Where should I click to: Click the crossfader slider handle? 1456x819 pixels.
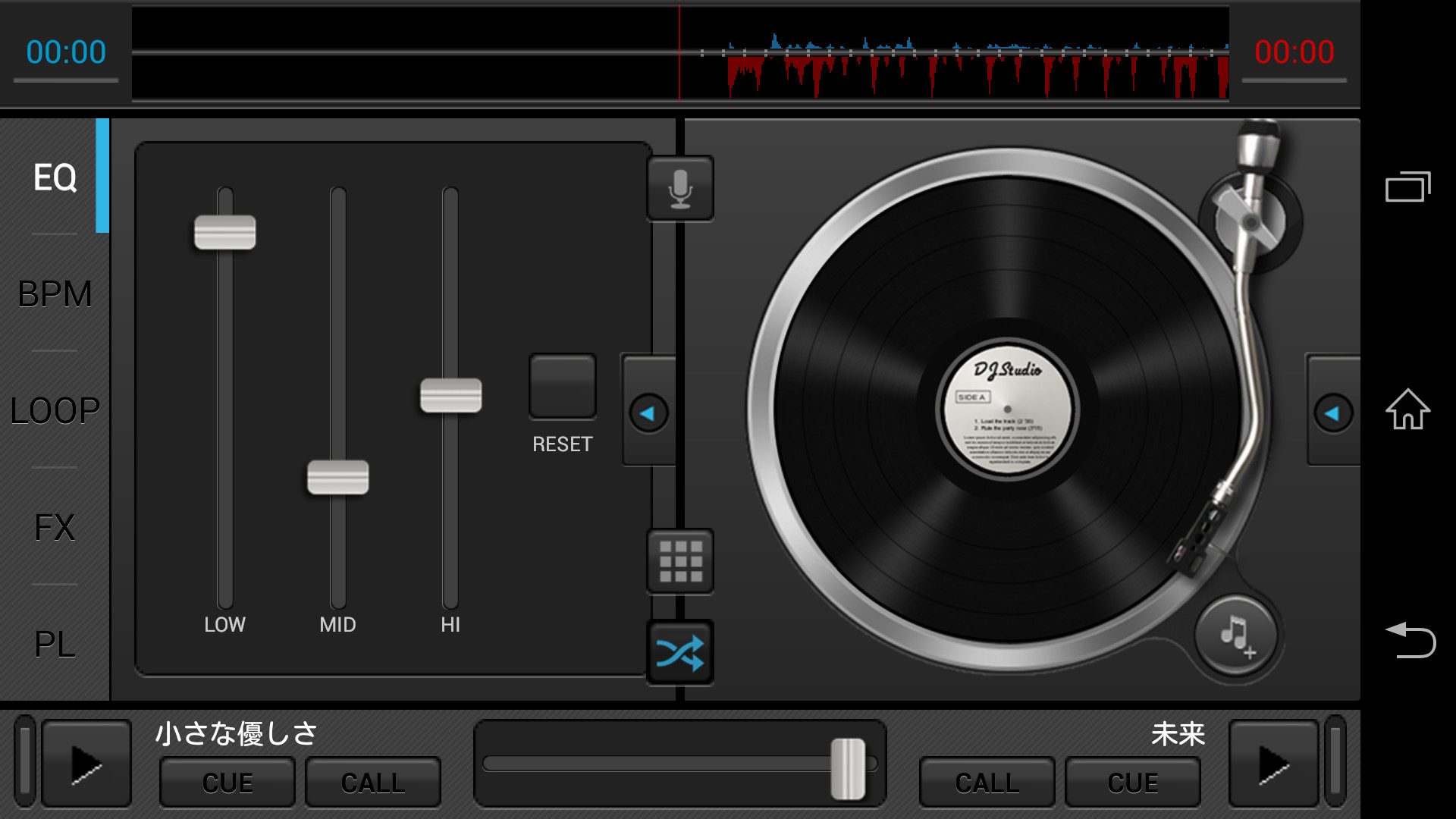click(848, 767)
